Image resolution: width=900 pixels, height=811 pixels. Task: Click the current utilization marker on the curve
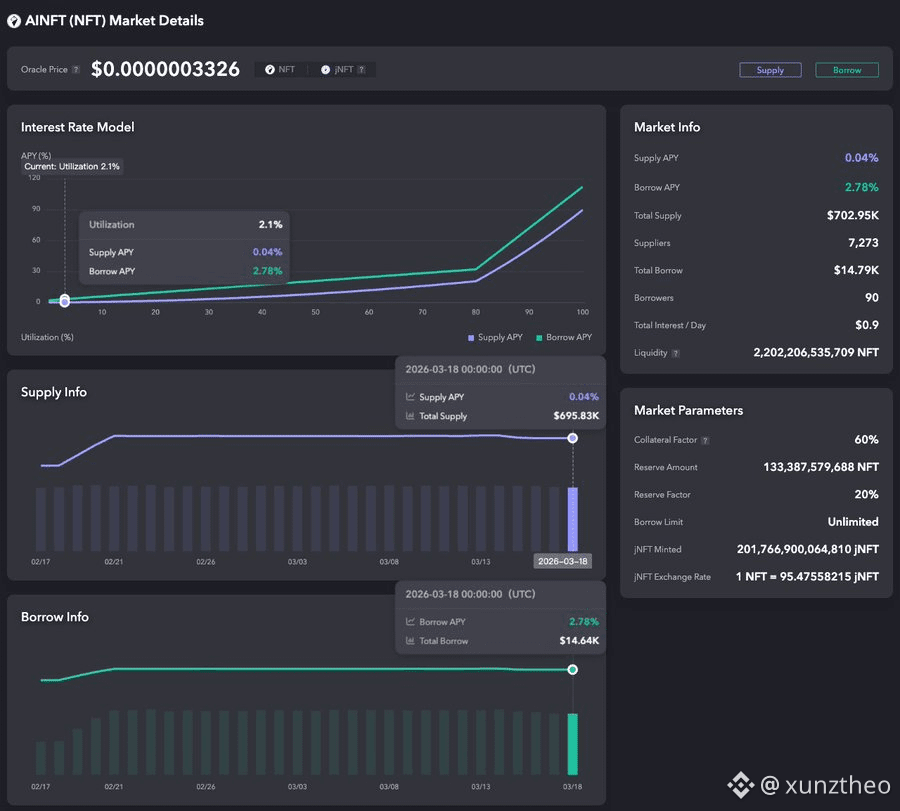65,300
